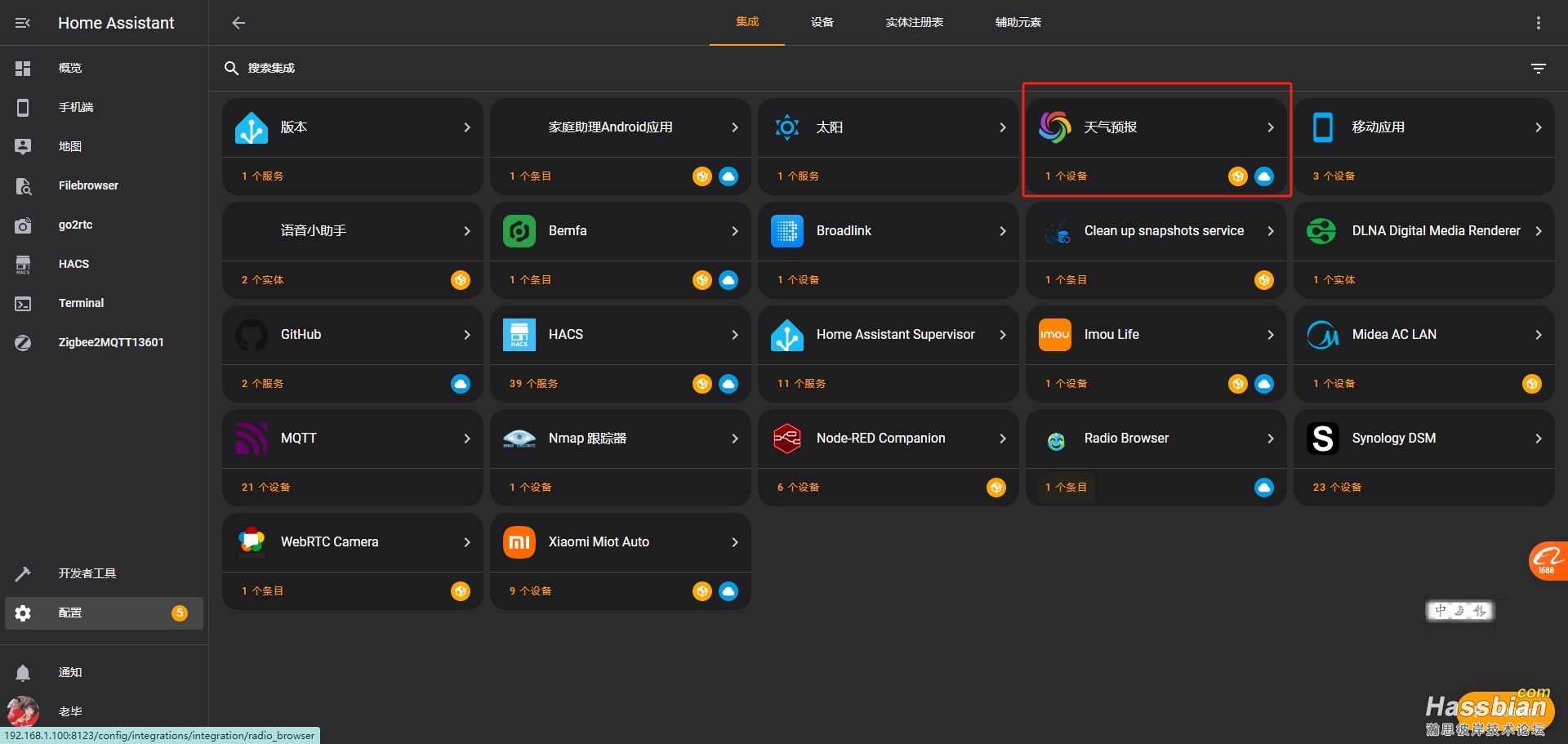The image size is (1568, 744).
Task: Open 家庭助理Android应用 integration card
Action: tap(621, 127)
